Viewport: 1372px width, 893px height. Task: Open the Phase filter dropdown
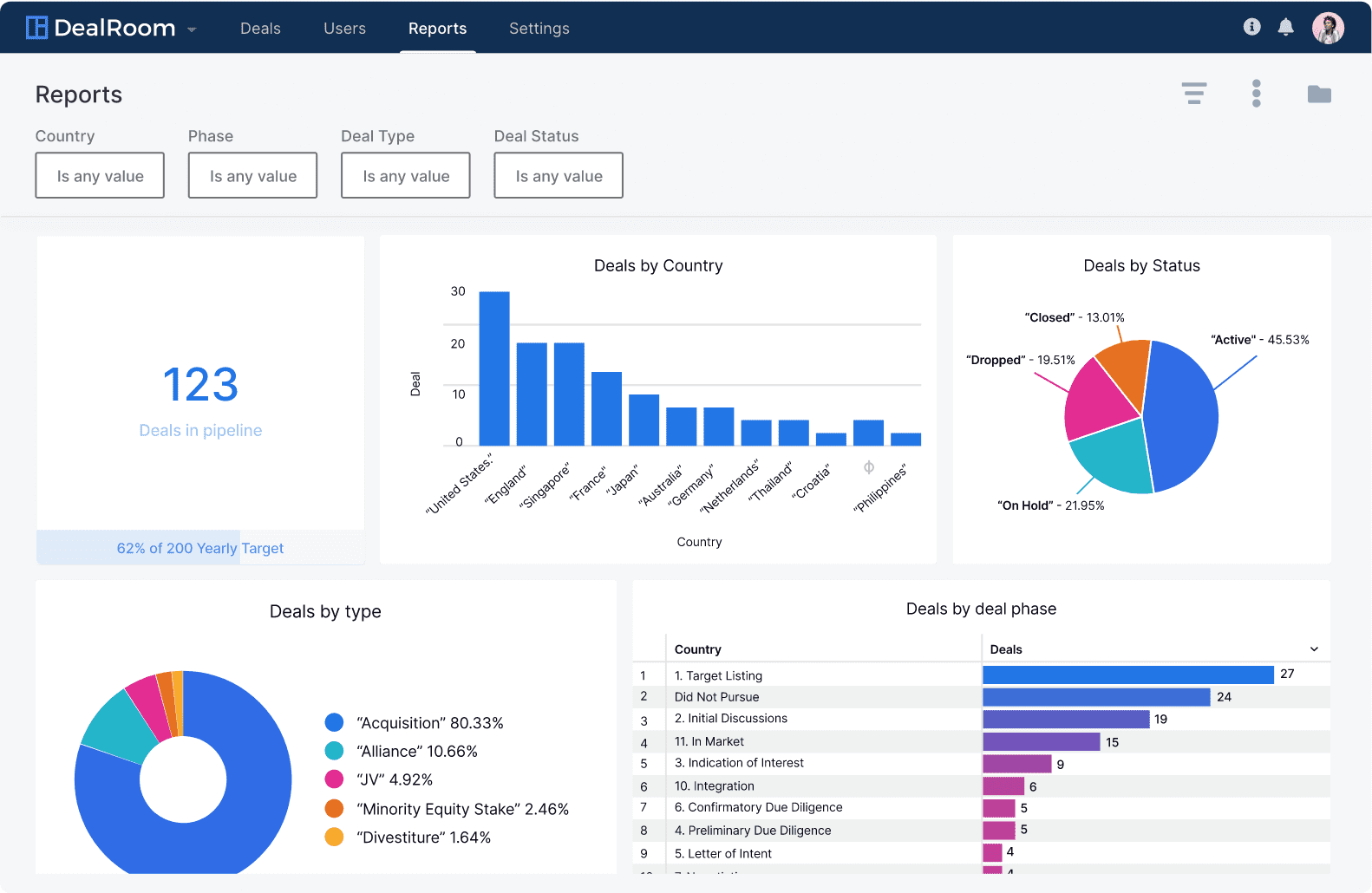point(252,176)
